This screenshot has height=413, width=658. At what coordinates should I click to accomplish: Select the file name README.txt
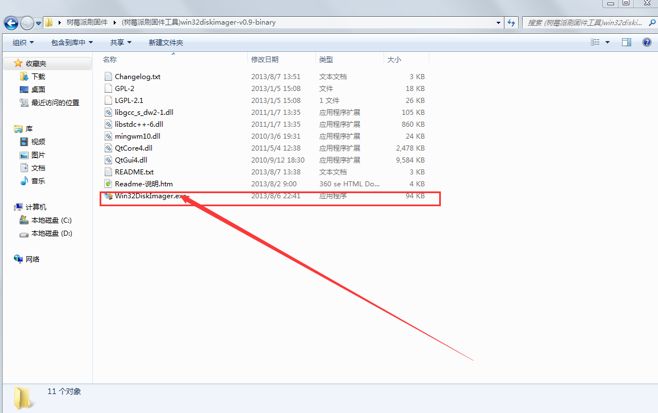(x=134, y=172)
